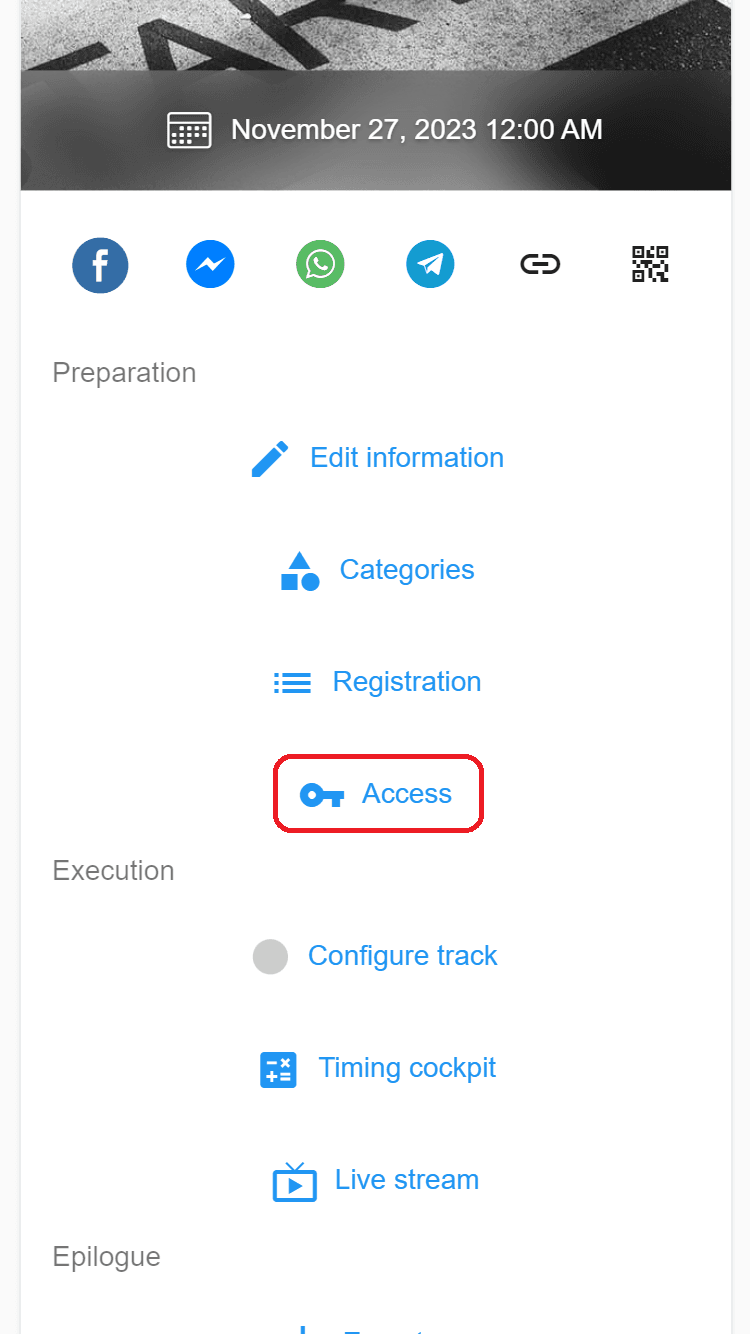The image size is (750, 1334).
Task: Share event through Messenger icon
Action: point(210,265)
